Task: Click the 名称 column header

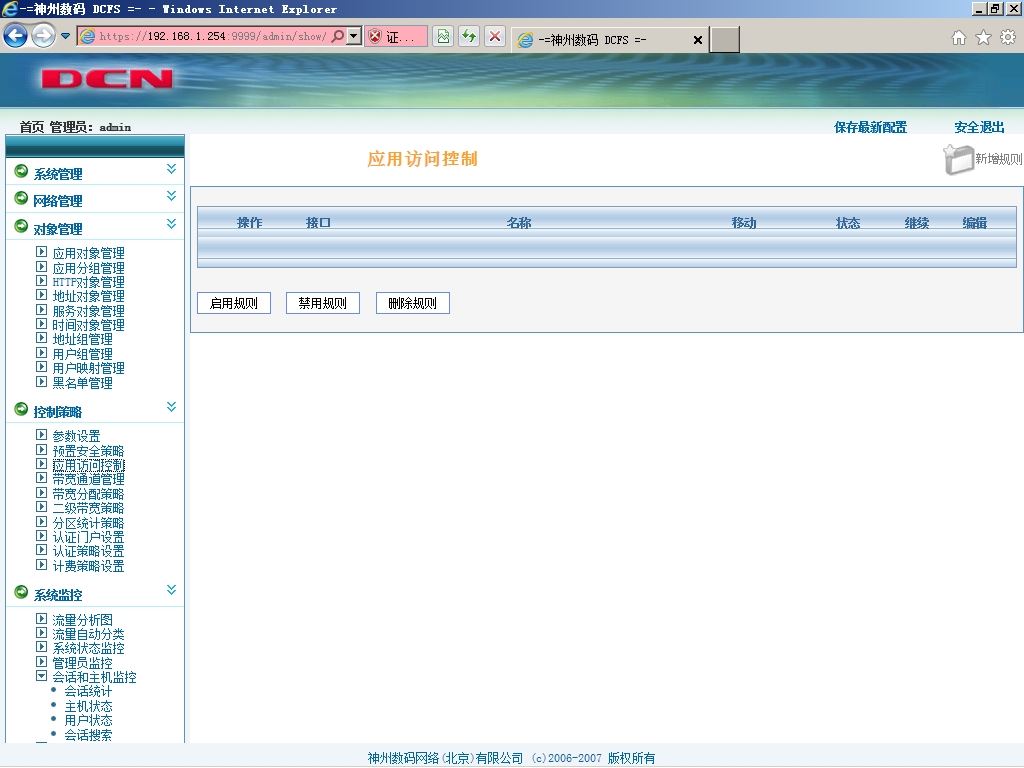Action: tap(519, 223)
